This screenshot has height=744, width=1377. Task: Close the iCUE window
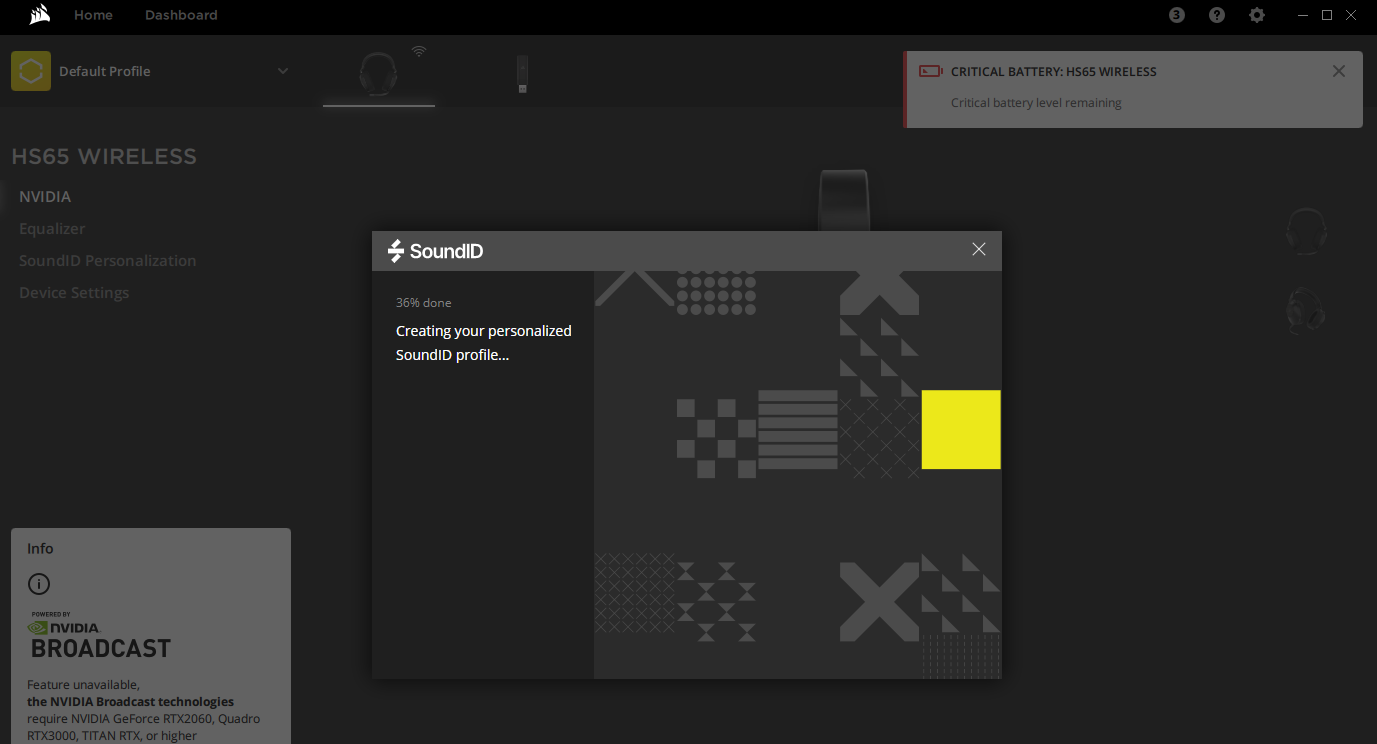pos(1353,15)
